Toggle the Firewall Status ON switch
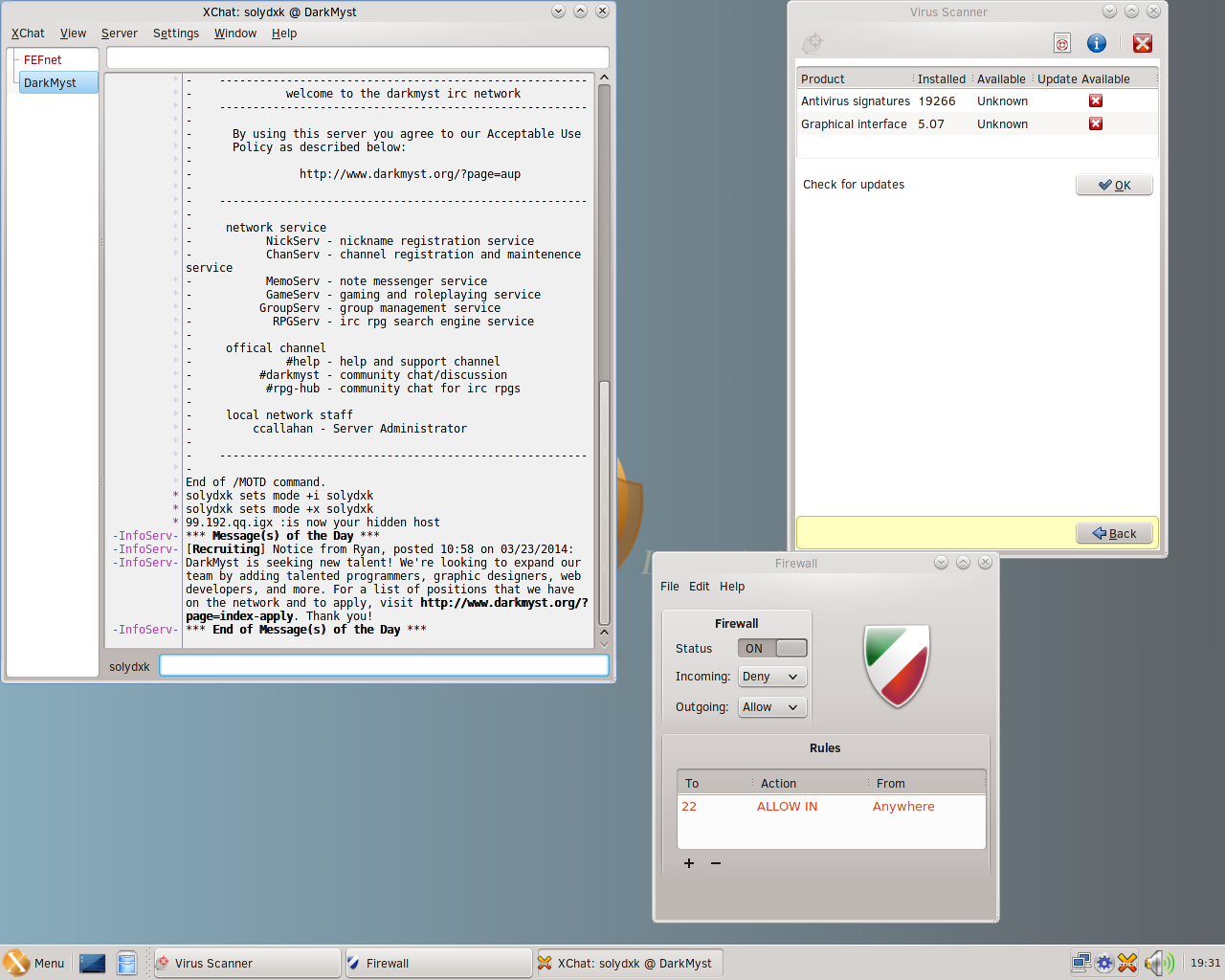This screenshot has height=980, width=1225. coord(772,648)
